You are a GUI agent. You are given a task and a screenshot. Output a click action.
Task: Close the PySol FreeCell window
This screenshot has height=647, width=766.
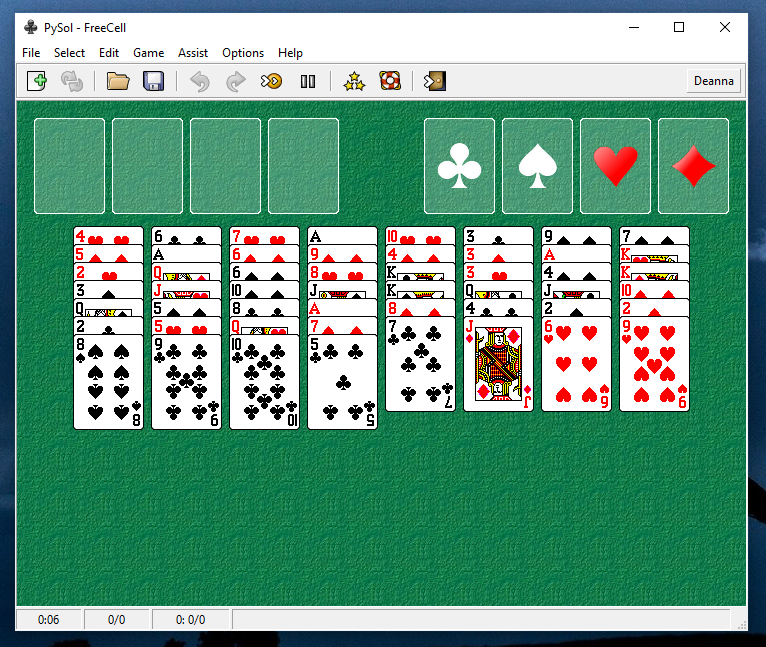click(x=725, y=27)
